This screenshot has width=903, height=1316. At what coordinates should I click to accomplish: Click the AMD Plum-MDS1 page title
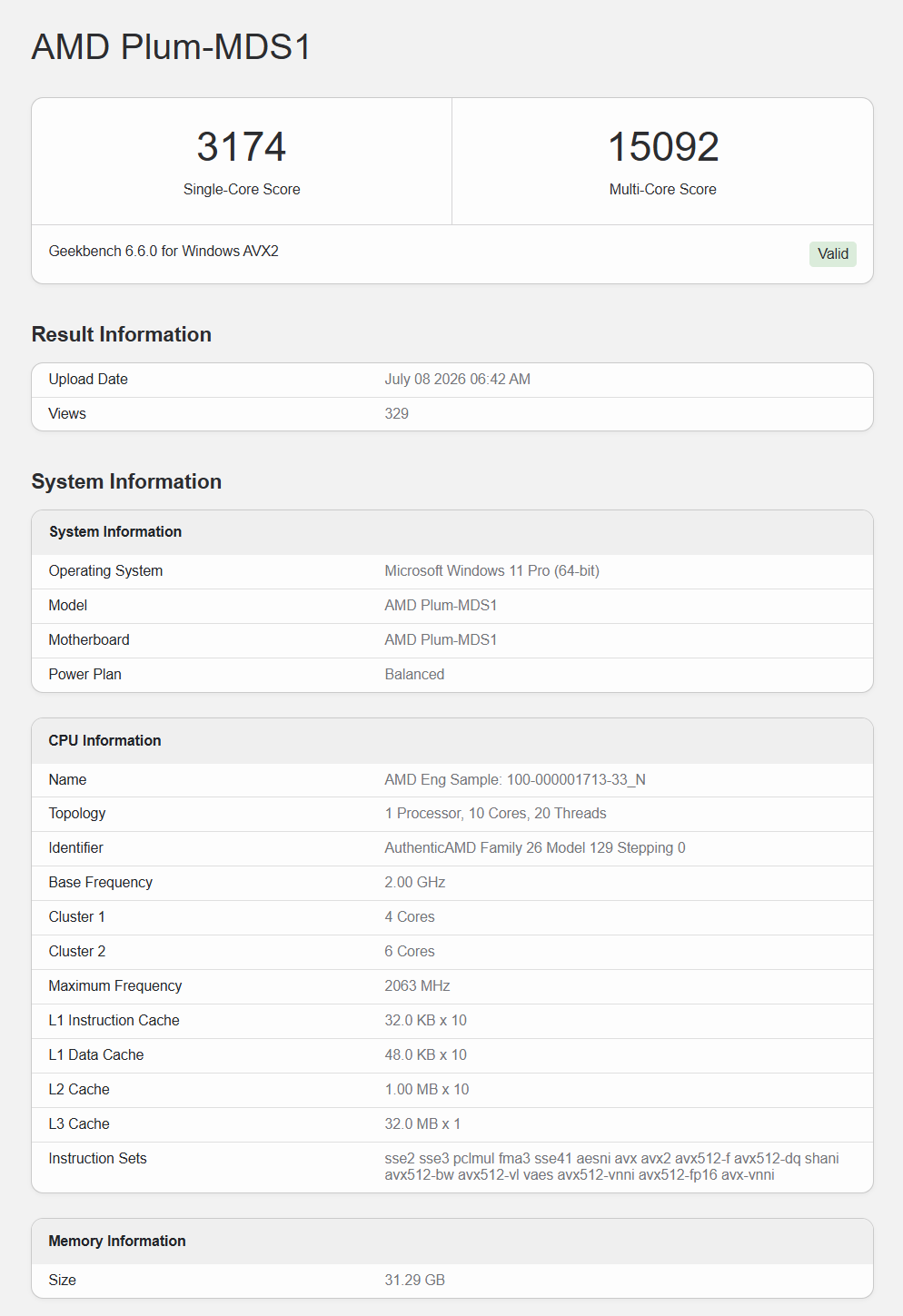[x=172, y=47]
